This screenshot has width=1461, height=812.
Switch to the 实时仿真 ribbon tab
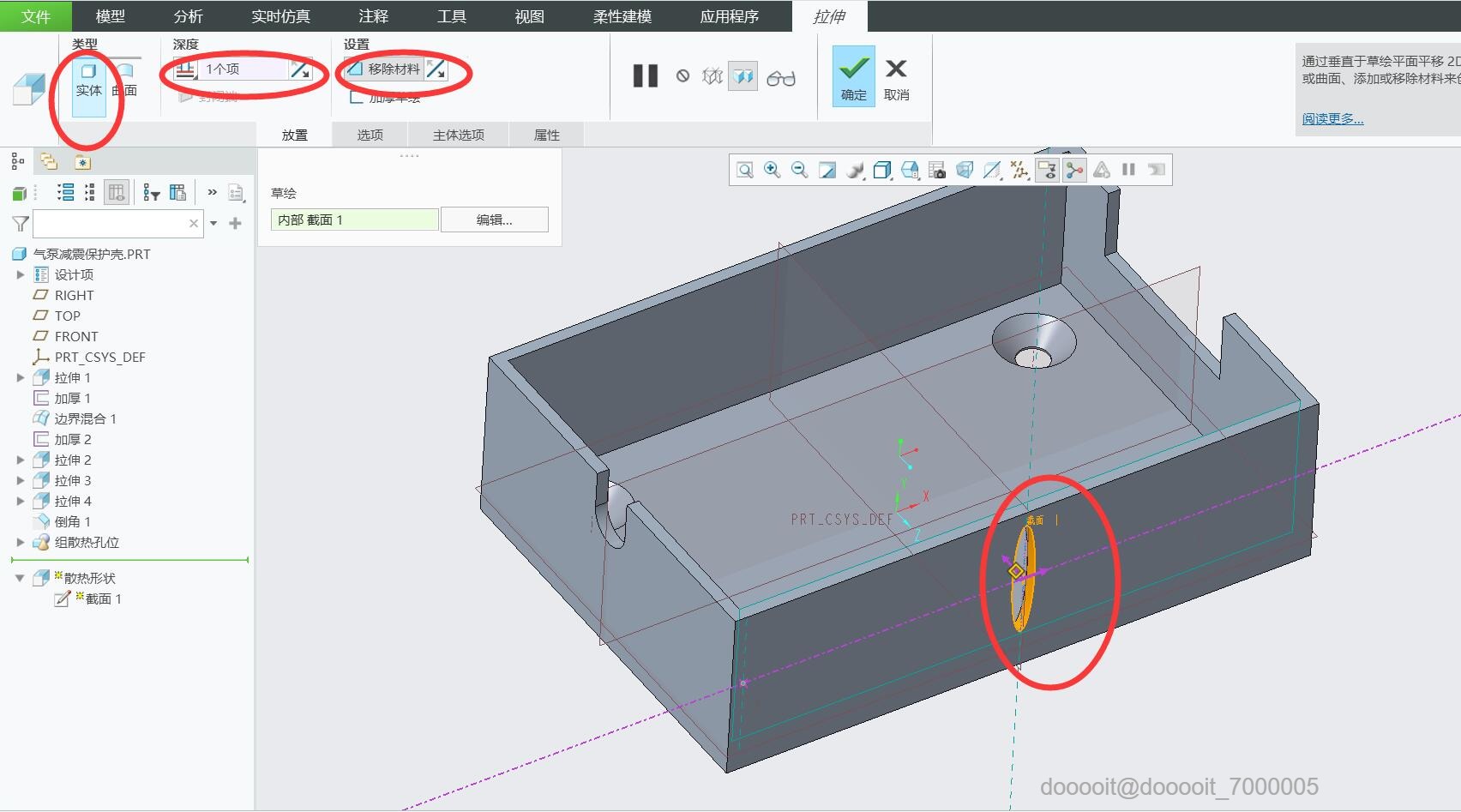coord(281,16)
